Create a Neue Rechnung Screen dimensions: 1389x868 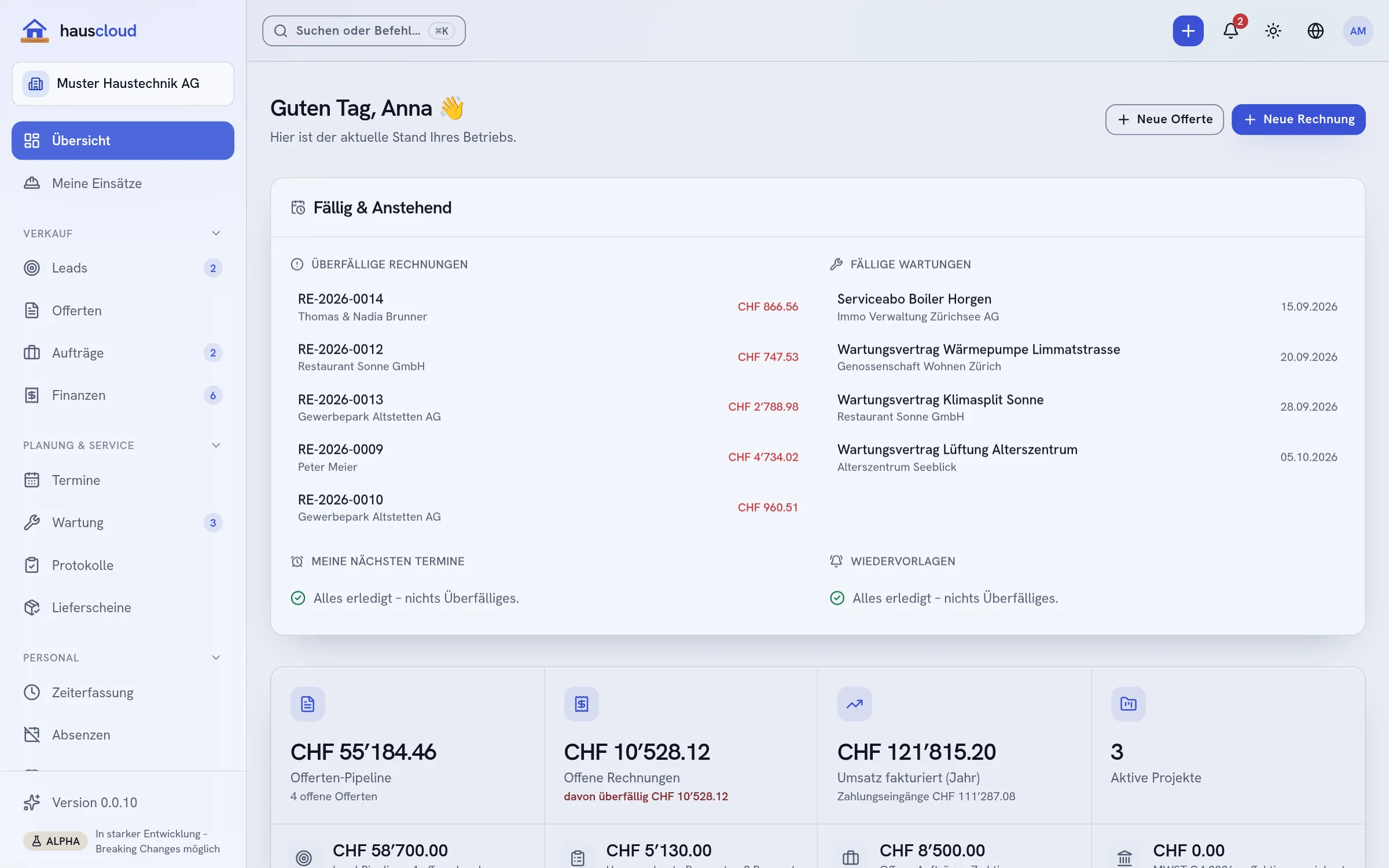[1298, 119]
